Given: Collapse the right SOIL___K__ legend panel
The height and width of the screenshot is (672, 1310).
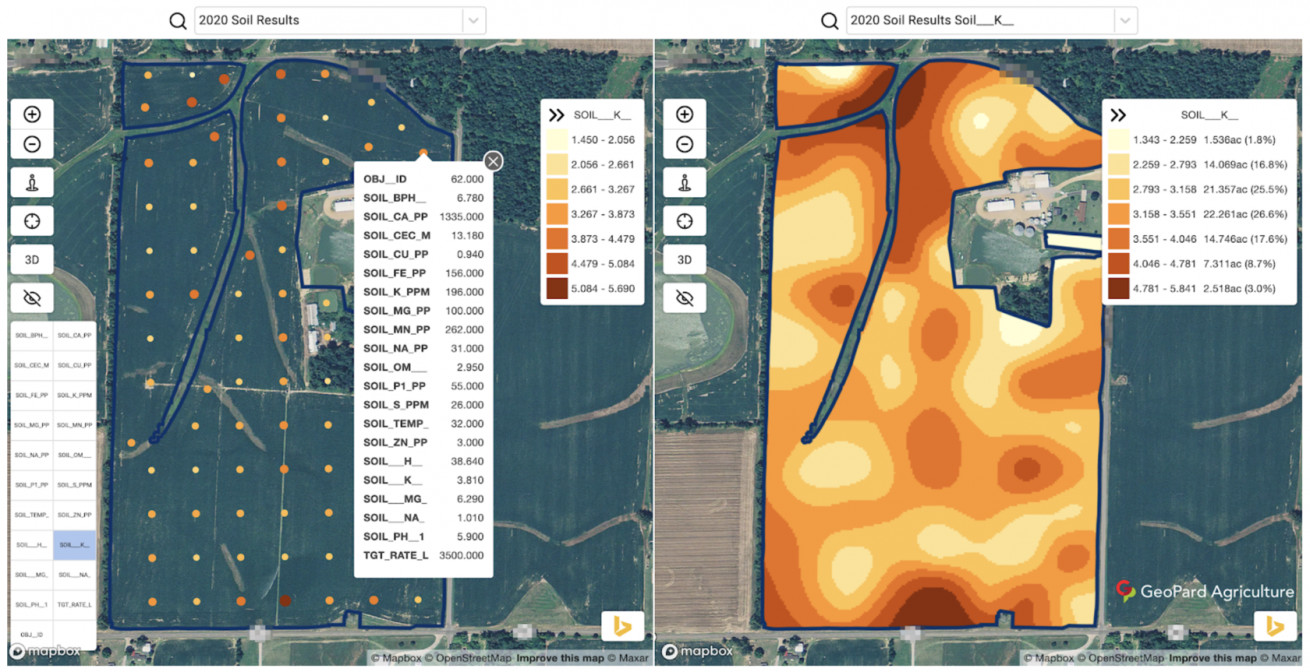Looking at the screenshot, I should 1118,115.
